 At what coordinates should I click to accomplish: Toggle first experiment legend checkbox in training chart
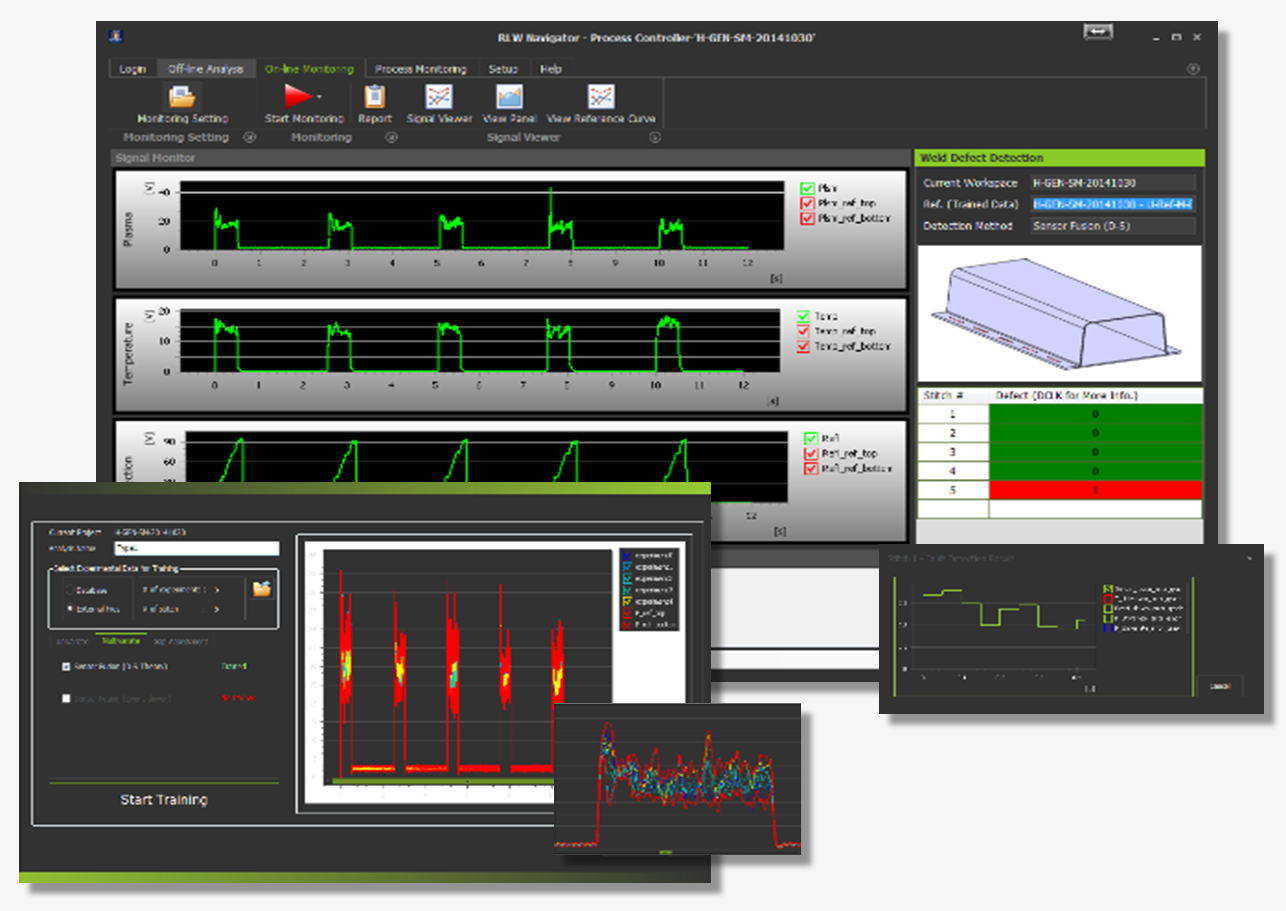626,554
